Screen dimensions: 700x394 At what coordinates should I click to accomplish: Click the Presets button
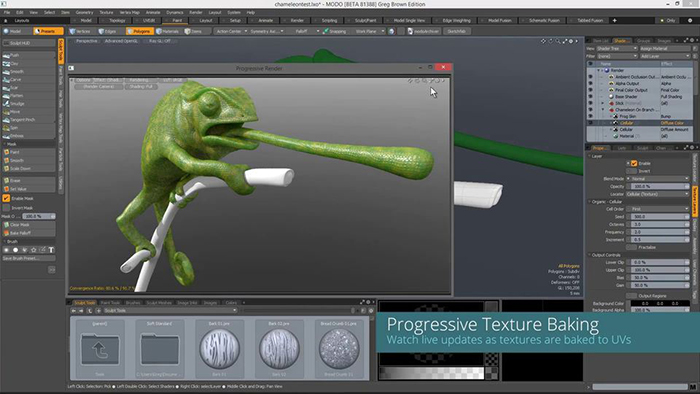48,31
